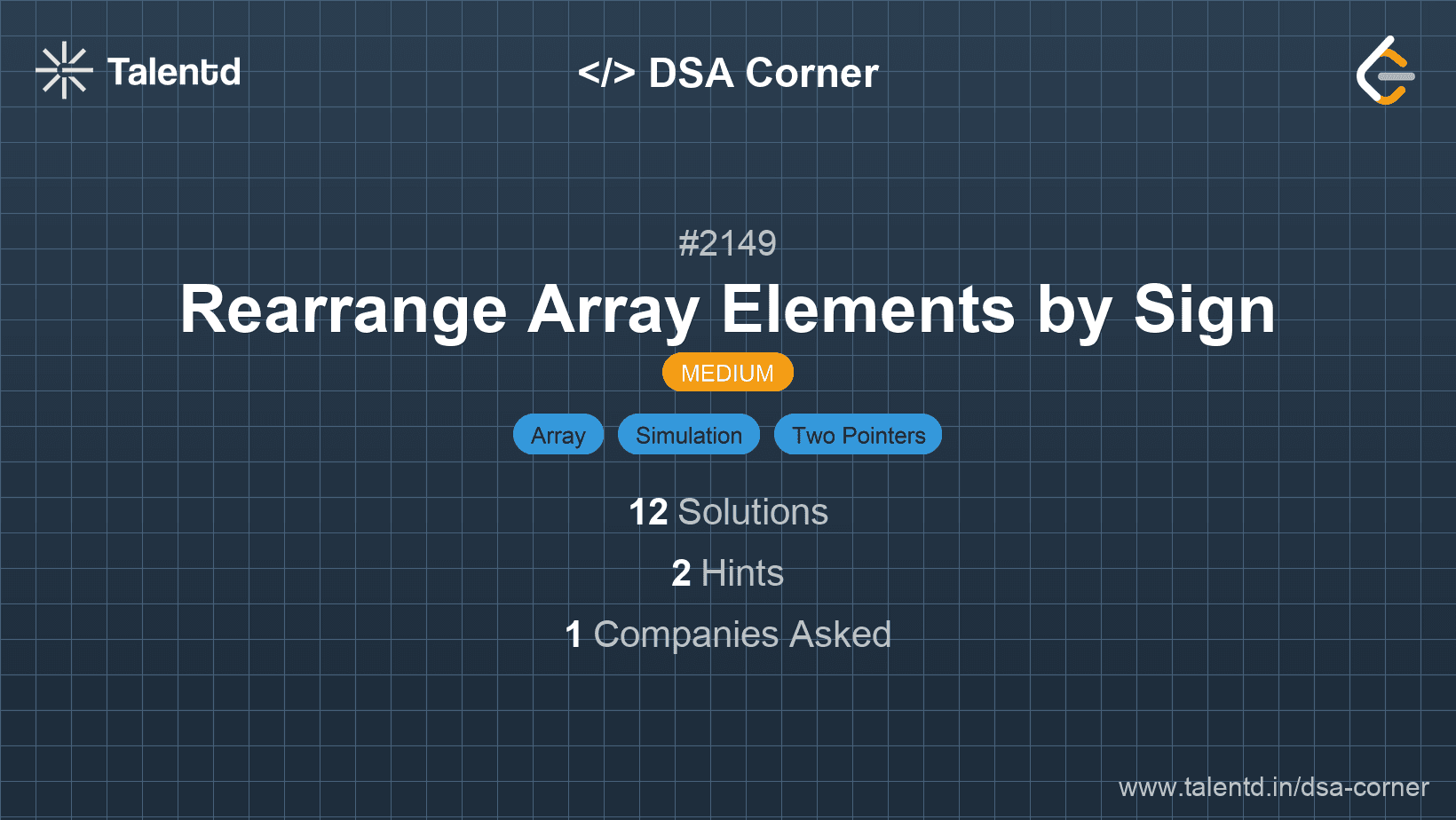Select problem number #2149
This screenshot has height=820, width=1456.
[x=727, y=243]
